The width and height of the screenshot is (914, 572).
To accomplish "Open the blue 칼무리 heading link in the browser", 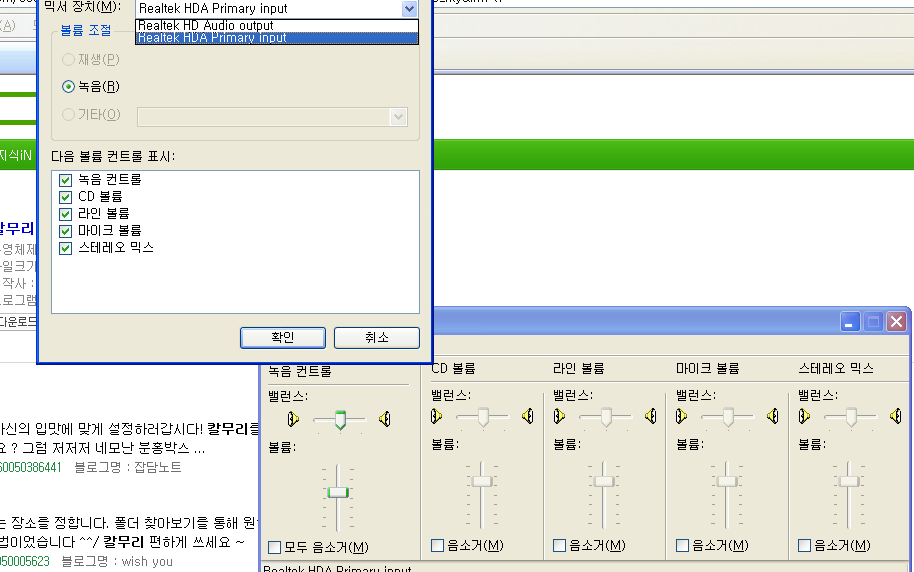I will [17, 228].
